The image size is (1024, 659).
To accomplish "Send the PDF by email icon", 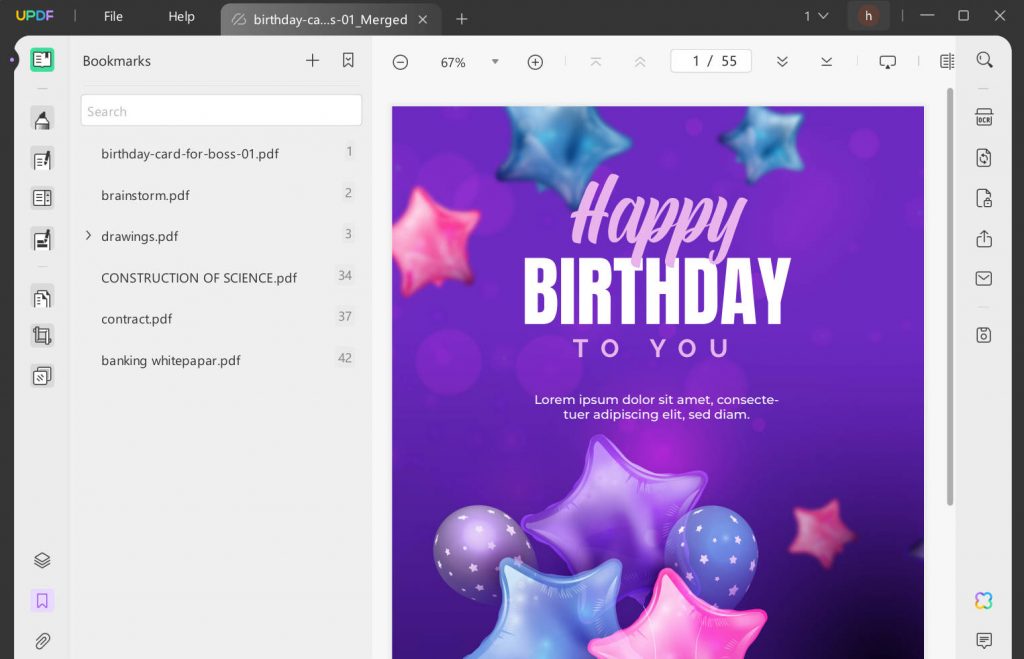I will [x=984, y=279].
